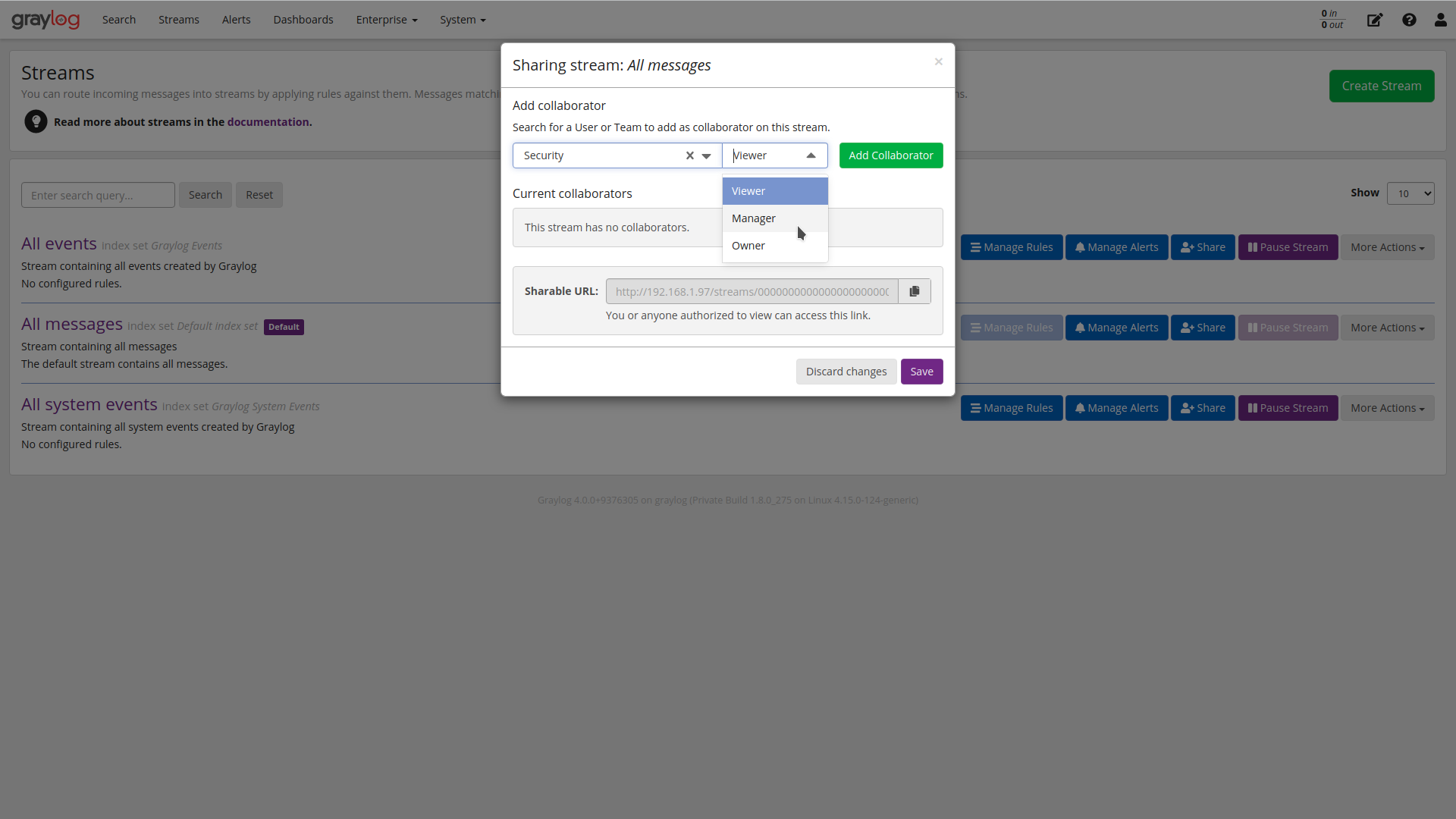
Task: Open the user profile menu
Action: point(1439,20)
